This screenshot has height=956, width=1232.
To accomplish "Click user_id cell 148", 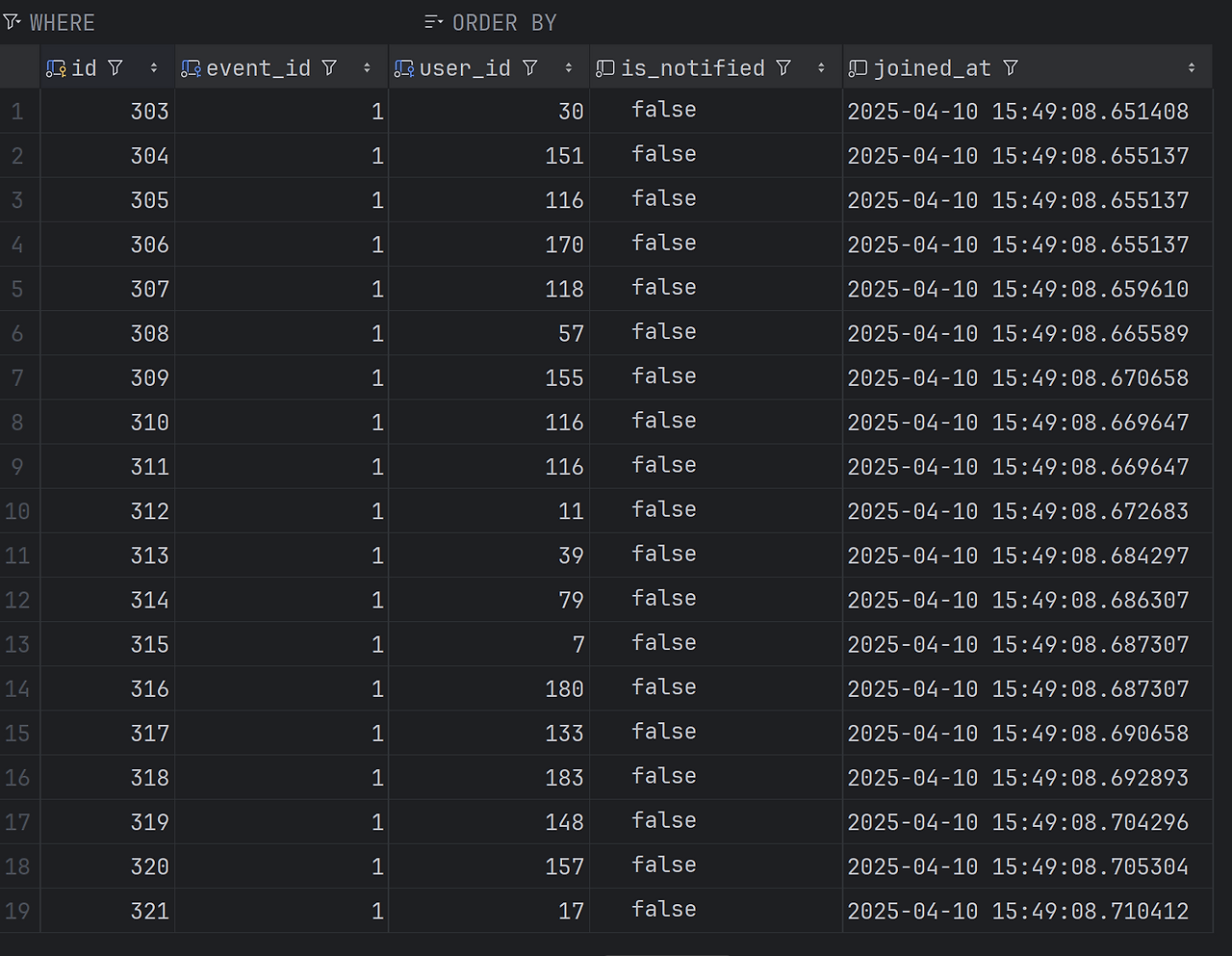I will pos(489,822).
